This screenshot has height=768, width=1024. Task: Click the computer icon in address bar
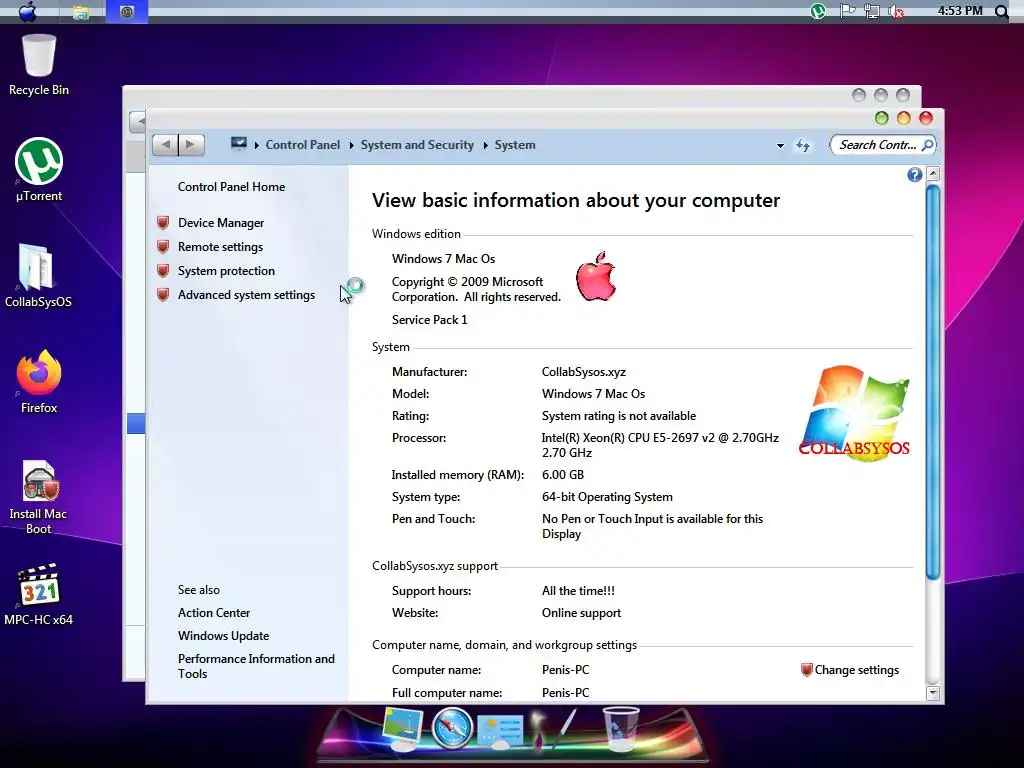239,144
